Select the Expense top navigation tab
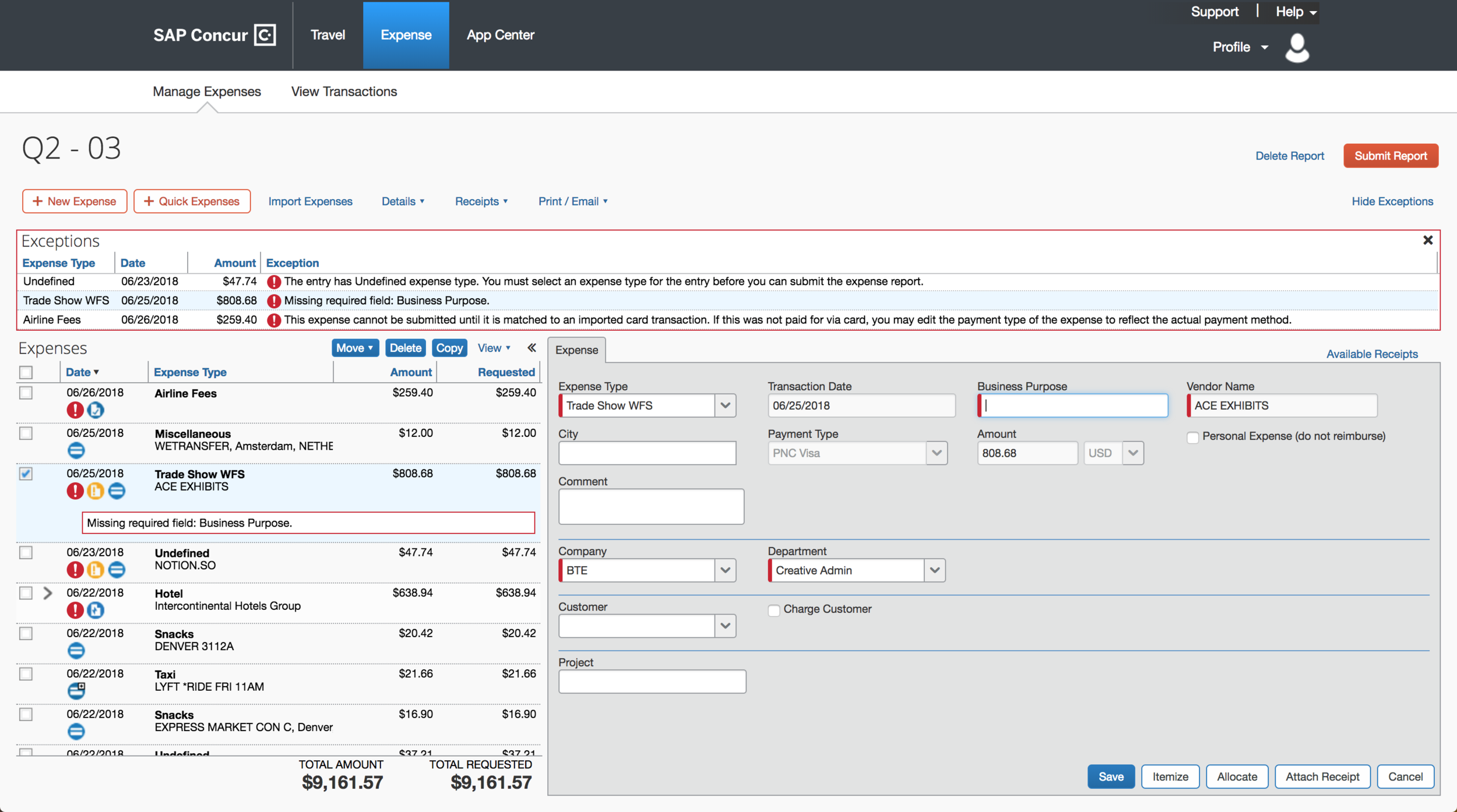The height and width of the screenshot is (812, 1457). 406,35
